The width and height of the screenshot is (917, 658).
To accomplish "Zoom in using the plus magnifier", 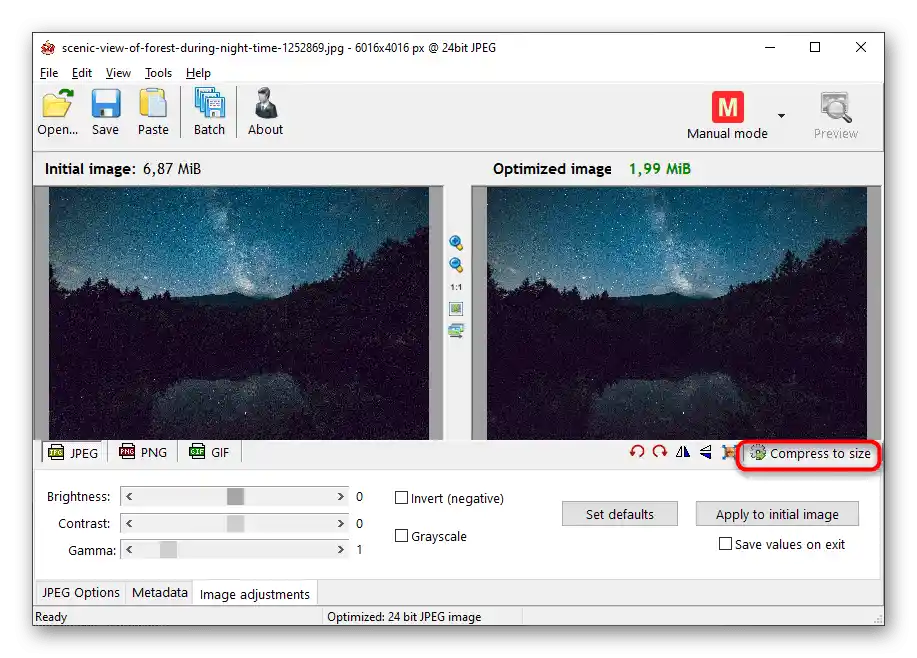I will (456, 243).
